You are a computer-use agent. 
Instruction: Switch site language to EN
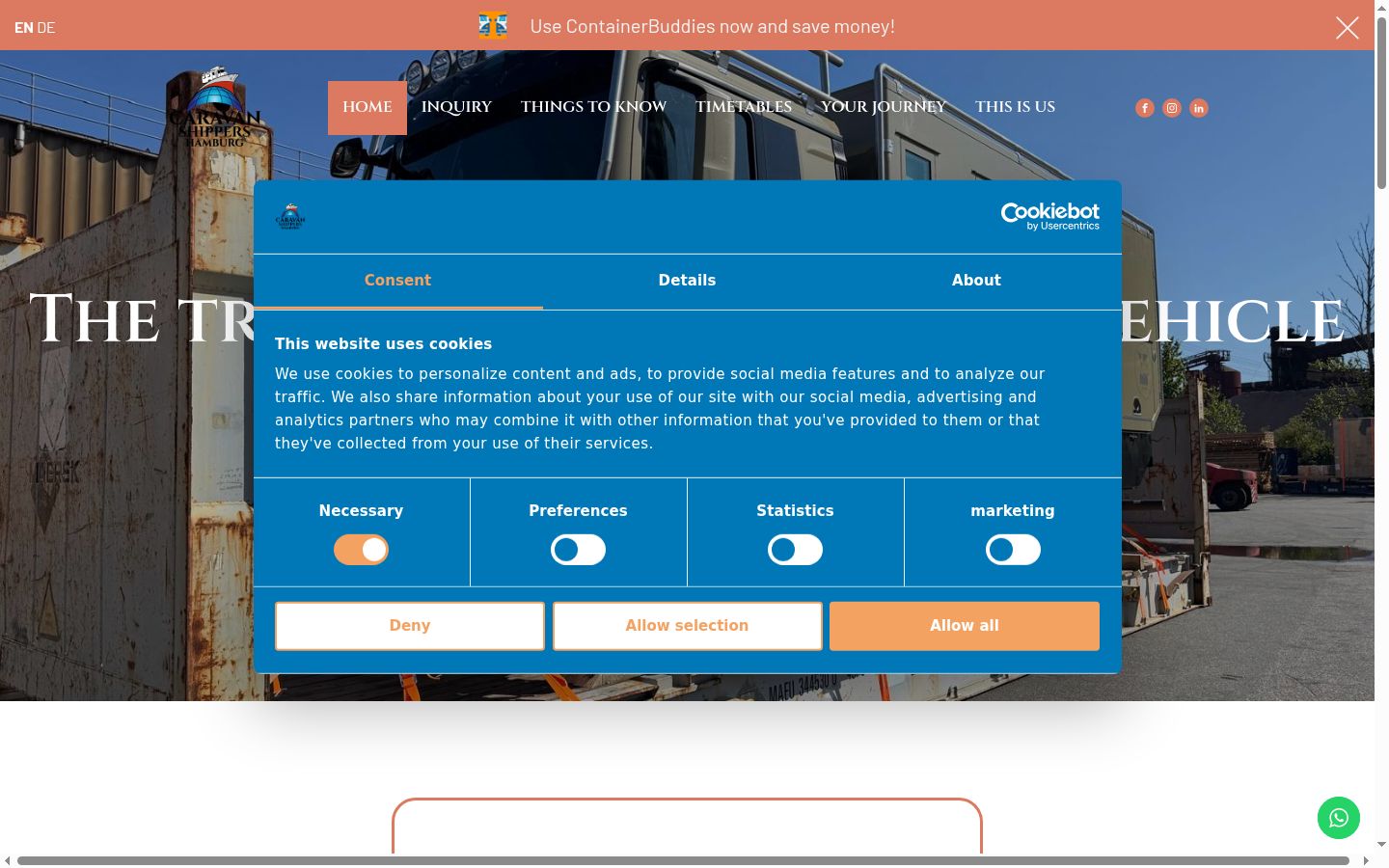(23, 28)
